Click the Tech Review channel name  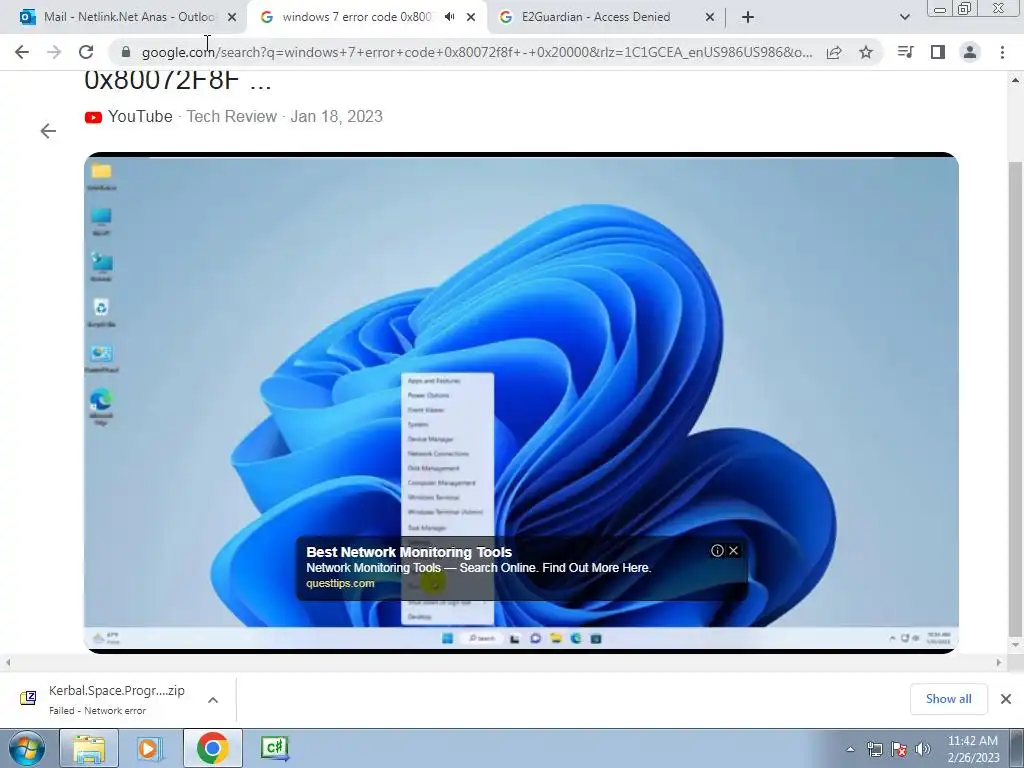232,116
